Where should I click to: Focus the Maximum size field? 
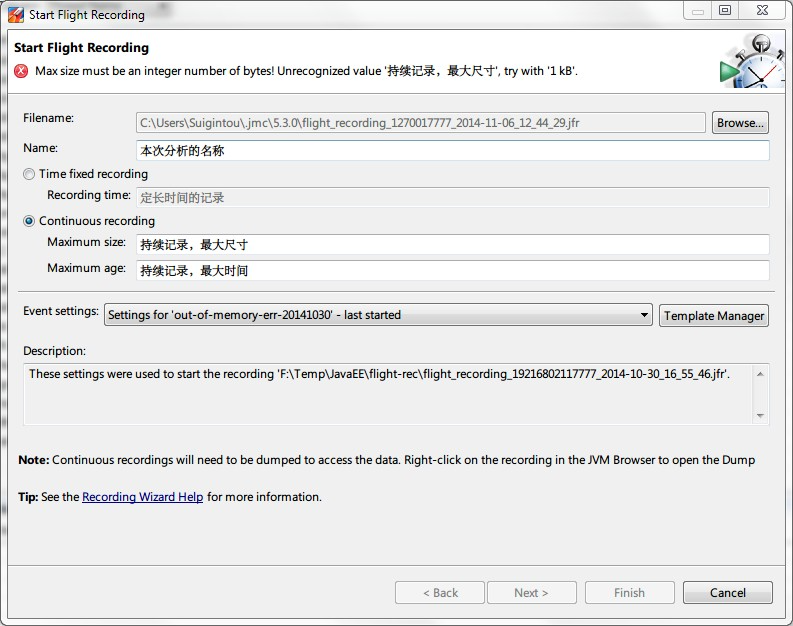(x=453, y=245)
